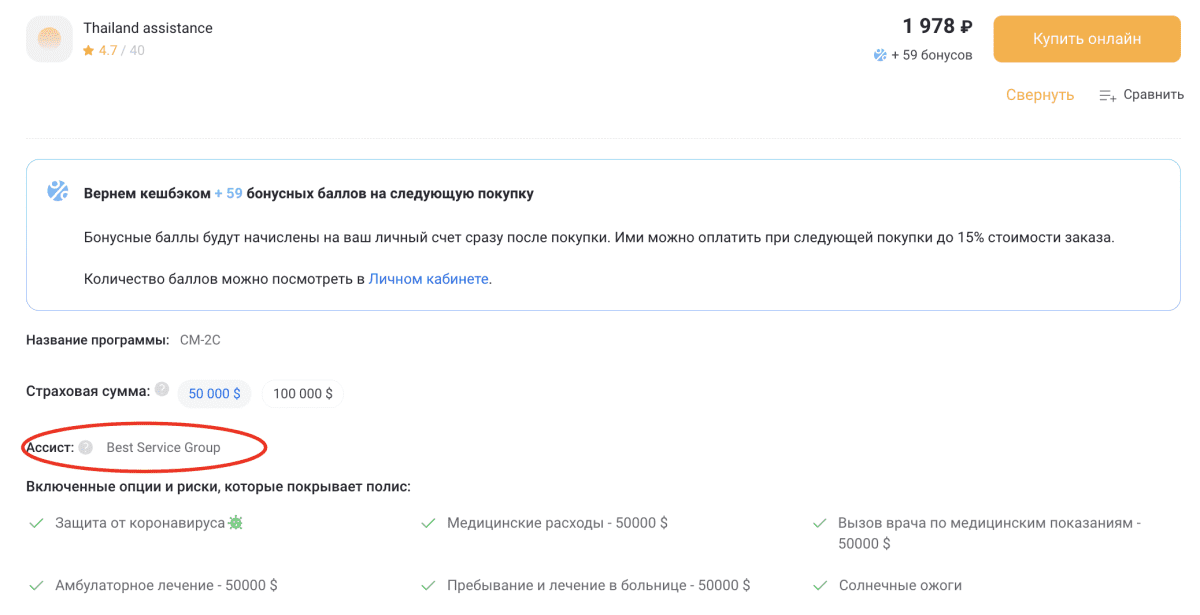
Task: Click the cashback percent icon in info box
Action: point(58,191)
